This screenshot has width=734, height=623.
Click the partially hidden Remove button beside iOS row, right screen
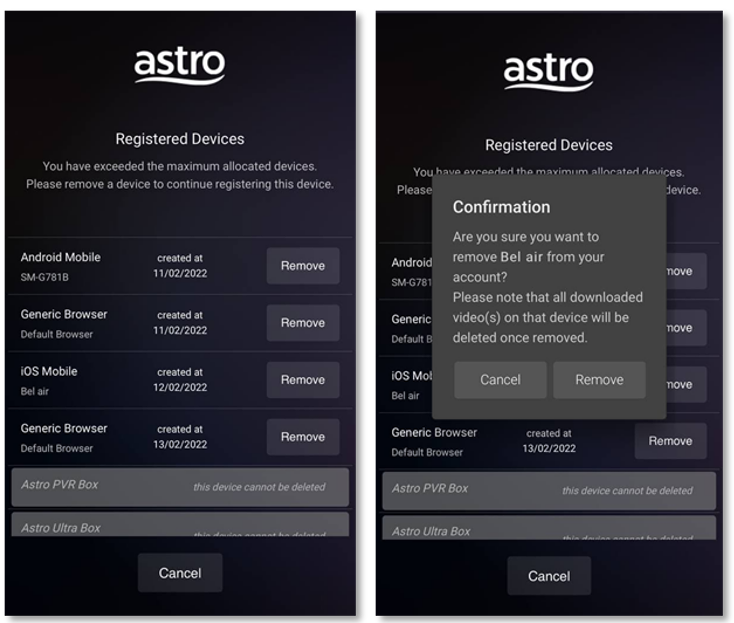(686, 385)
